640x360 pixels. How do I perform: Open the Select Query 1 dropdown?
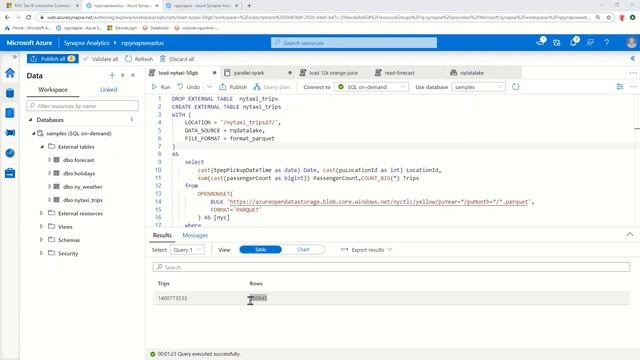coord(187,249)
